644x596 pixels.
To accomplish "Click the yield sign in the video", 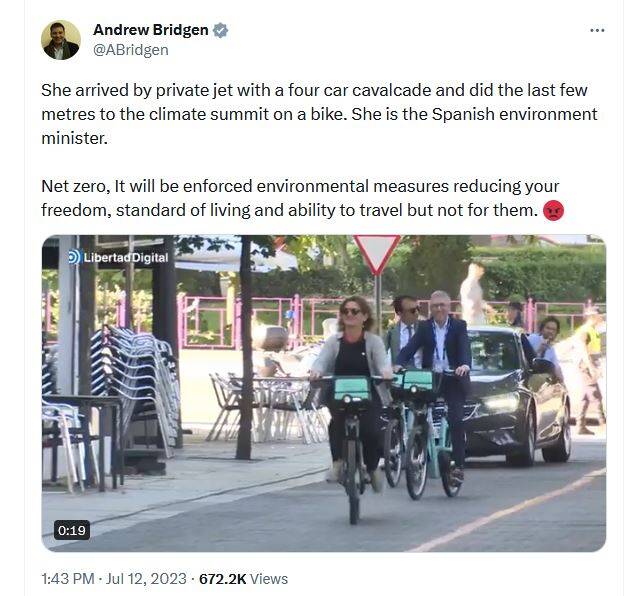I will (376, 252).
